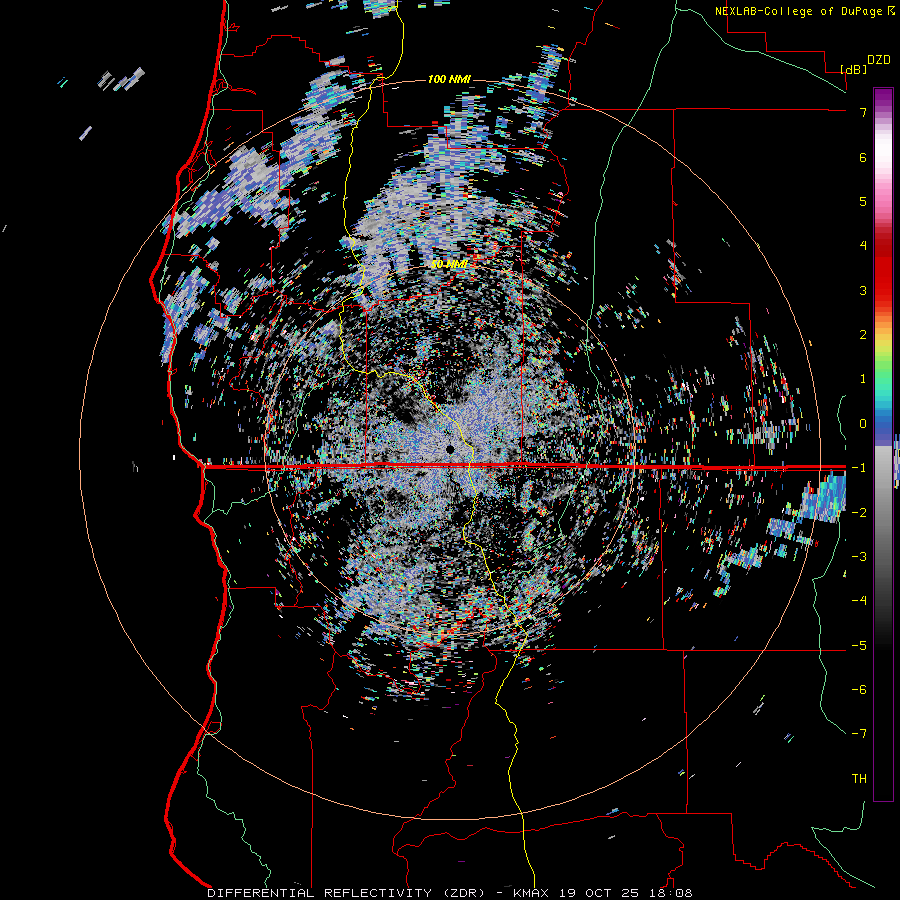Click the color scale value -2

[x=859, y=512]
